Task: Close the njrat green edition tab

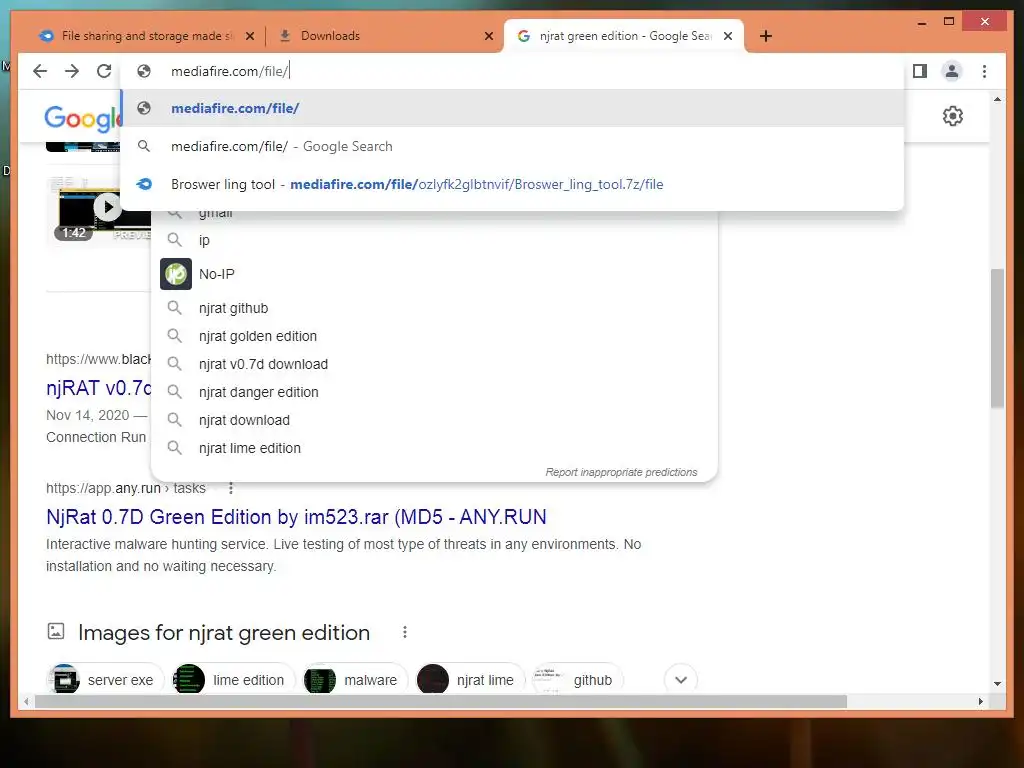Action: point(728,36)
